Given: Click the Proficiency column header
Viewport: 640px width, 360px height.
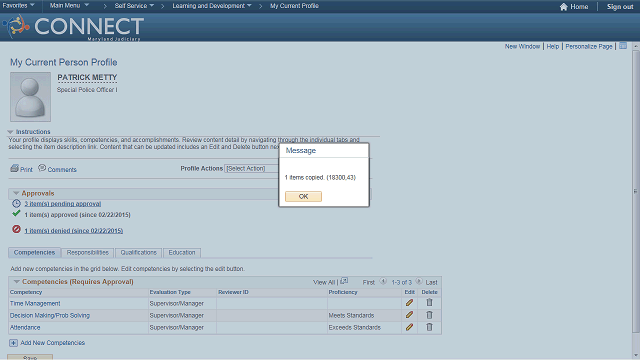Looking at the screenshot, I should coord(343,292).
